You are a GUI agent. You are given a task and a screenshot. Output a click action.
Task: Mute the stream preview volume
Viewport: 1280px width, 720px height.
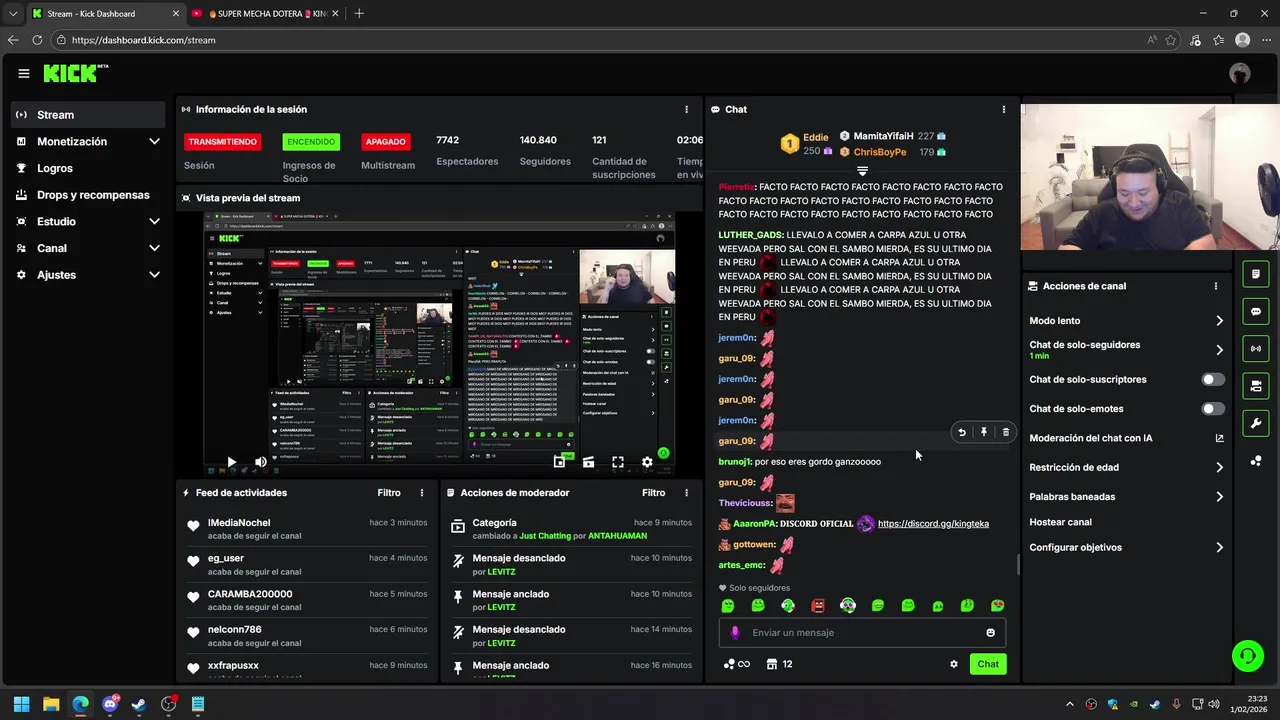261,462
